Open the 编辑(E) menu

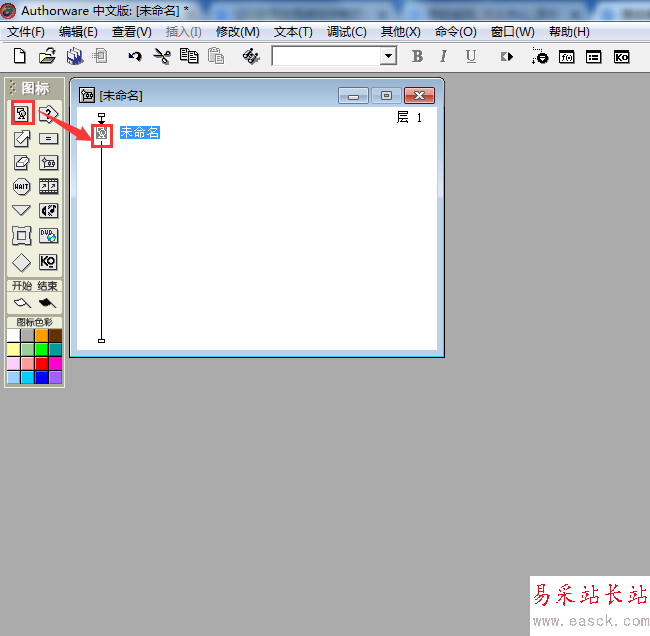tap(78, 32)
